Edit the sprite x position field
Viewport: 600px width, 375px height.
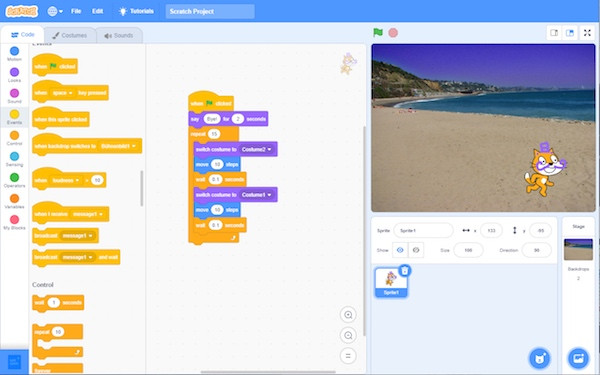[491, 230]
